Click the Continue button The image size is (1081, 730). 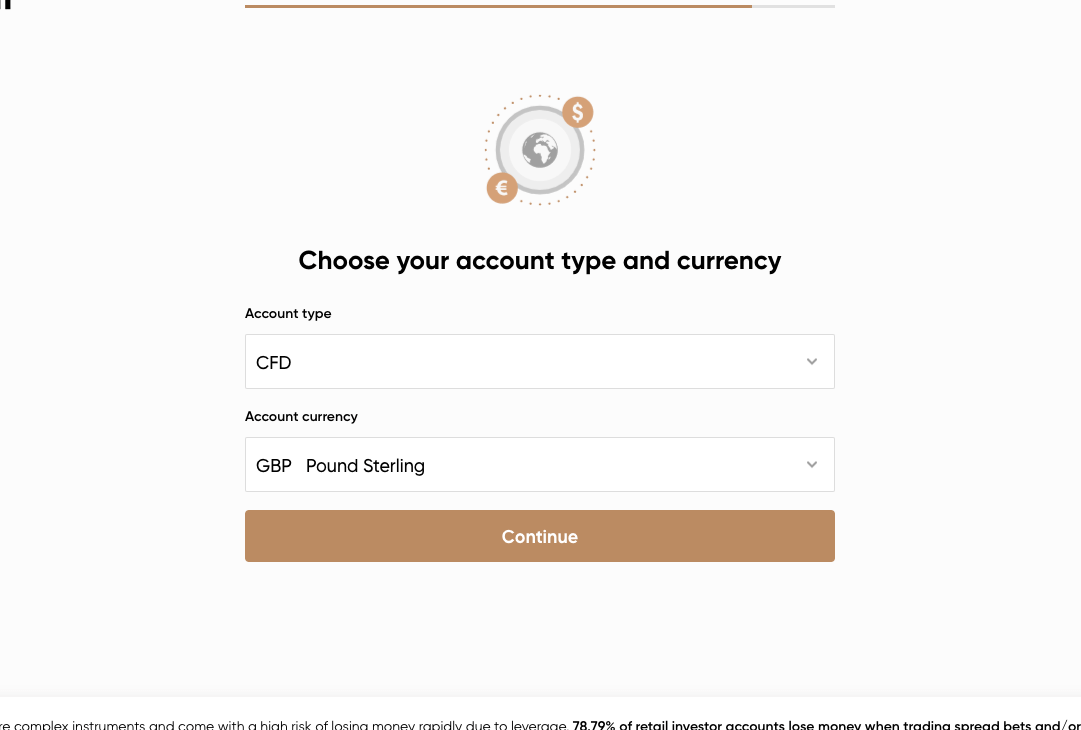(x=540, y=536)
